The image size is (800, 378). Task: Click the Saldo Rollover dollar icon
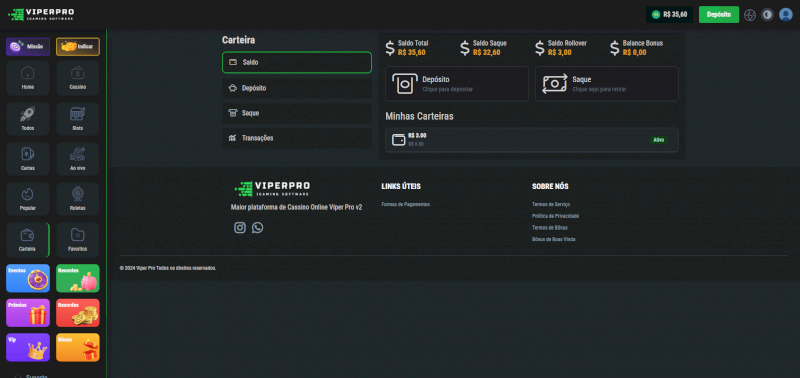540,48
